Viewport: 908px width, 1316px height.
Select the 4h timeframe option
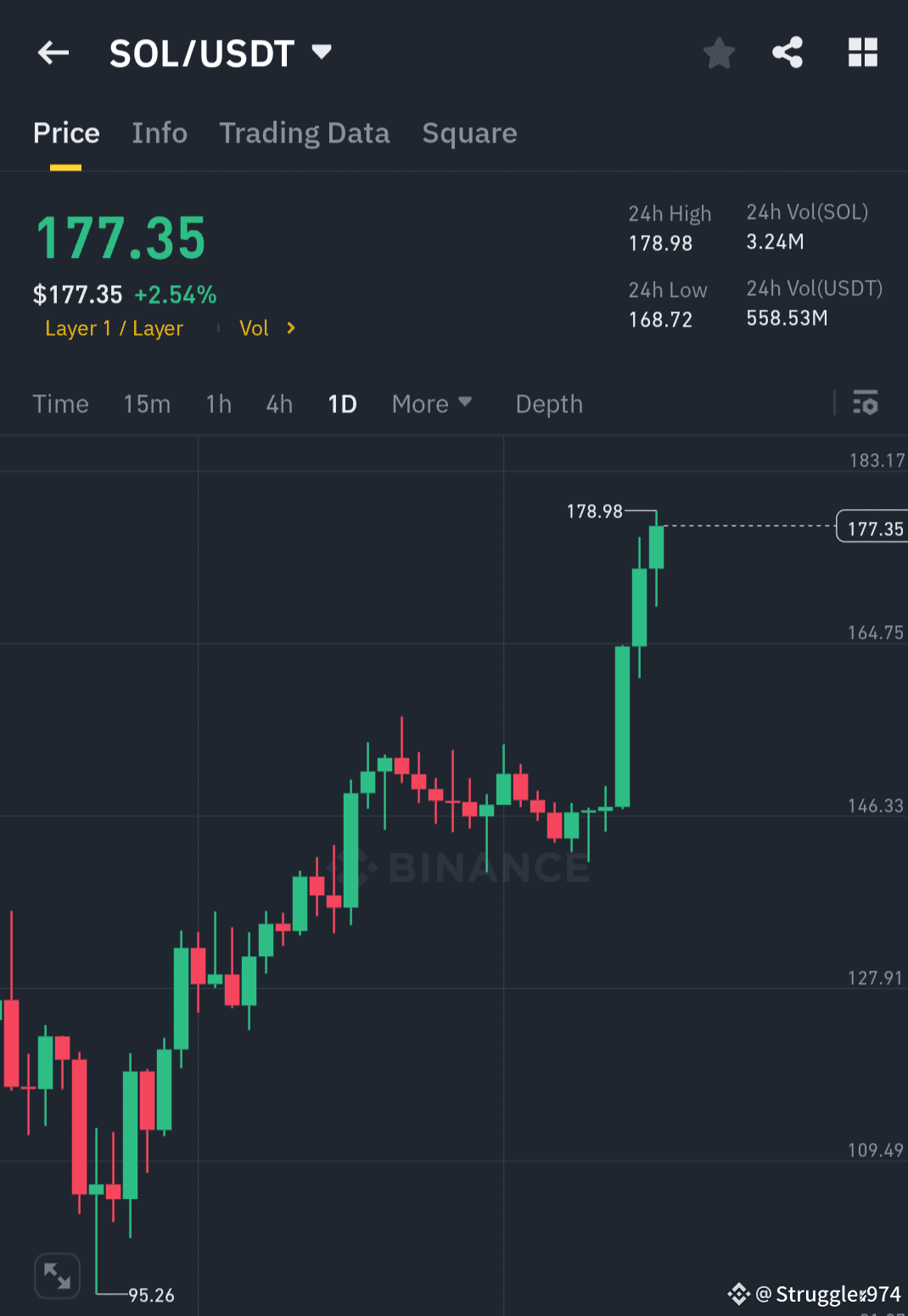click(x=278, y=405)
